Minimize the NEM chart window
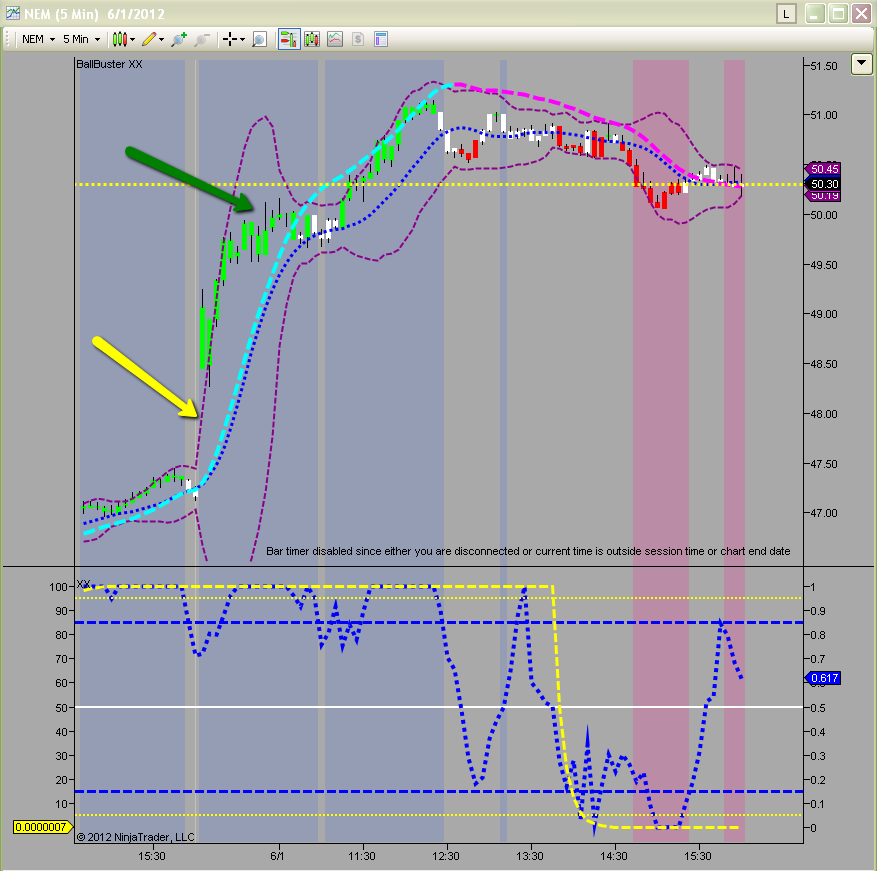 (815, 14)
